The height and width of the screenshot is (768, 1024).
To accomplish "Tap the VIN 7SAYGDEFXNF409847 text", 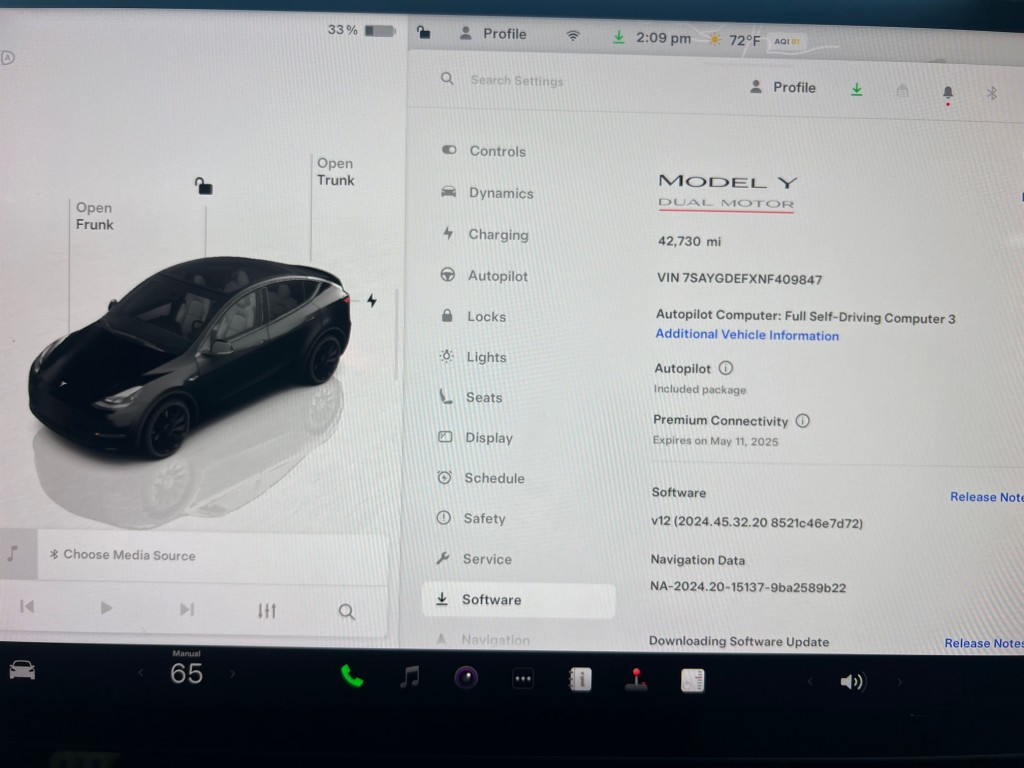I will click(x=739, y=279).
